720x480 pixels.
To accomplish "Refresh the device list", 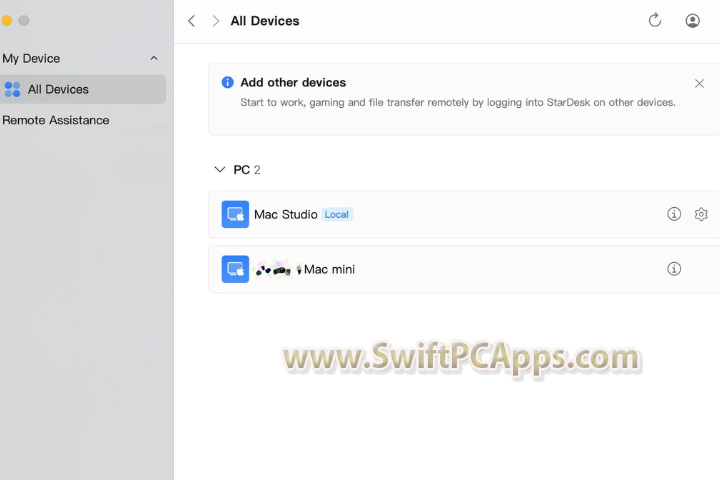I will point(655,20).
